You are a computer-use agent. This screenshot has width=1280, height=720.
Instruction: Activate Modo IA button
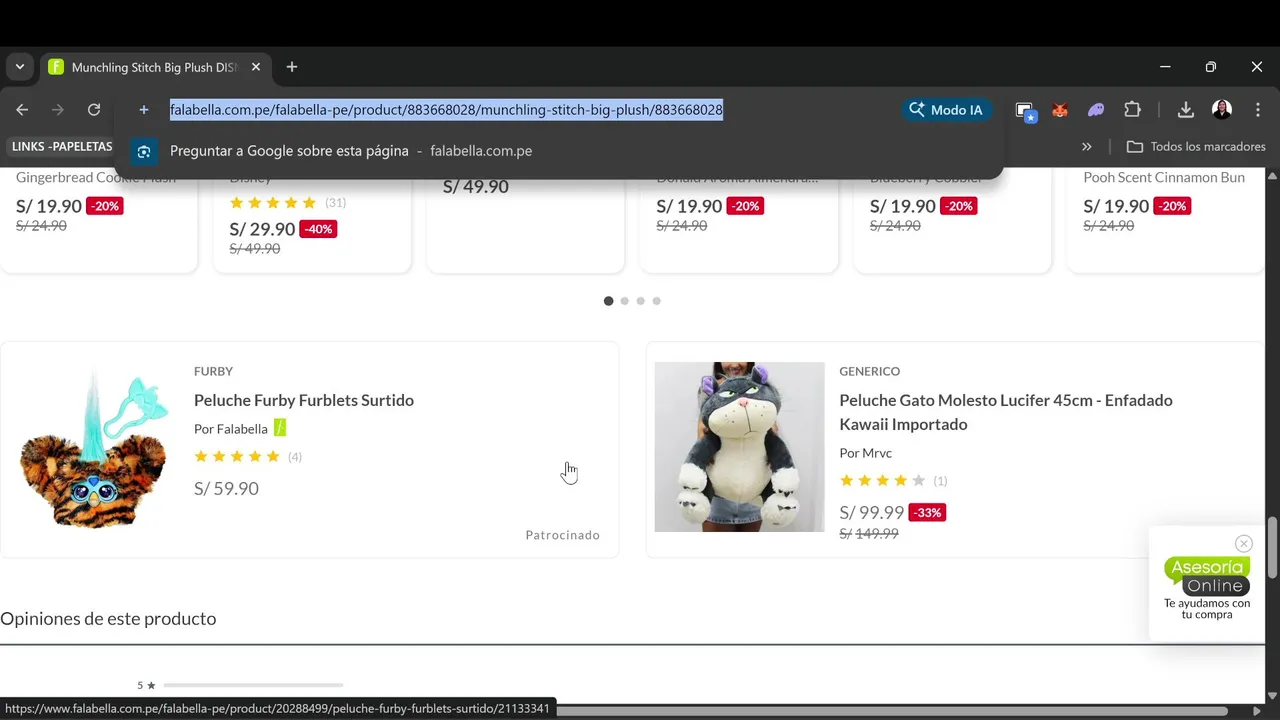click(x=946, y=110)
